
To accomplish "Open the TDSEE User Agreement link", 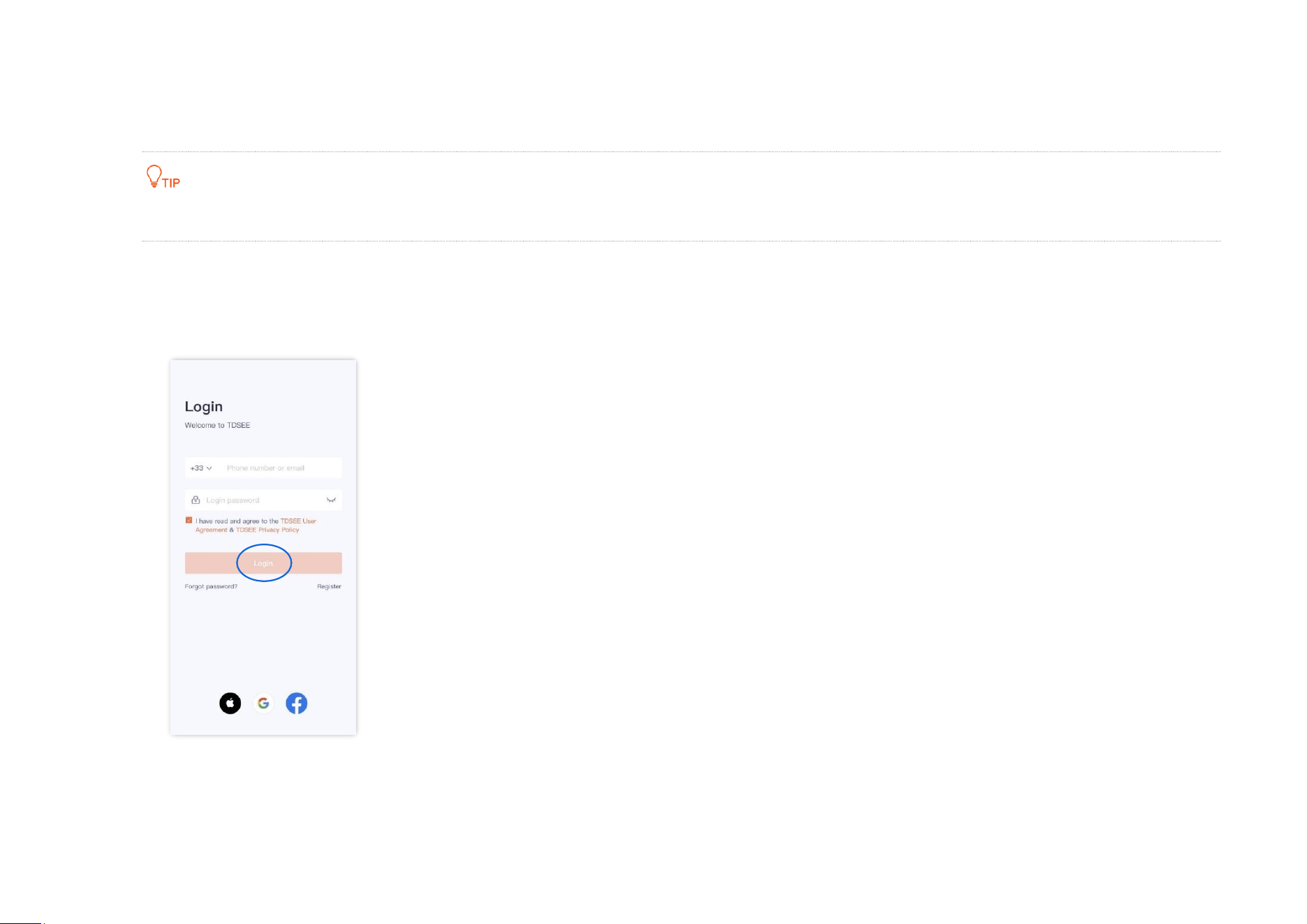I will (x=298, y=521).
